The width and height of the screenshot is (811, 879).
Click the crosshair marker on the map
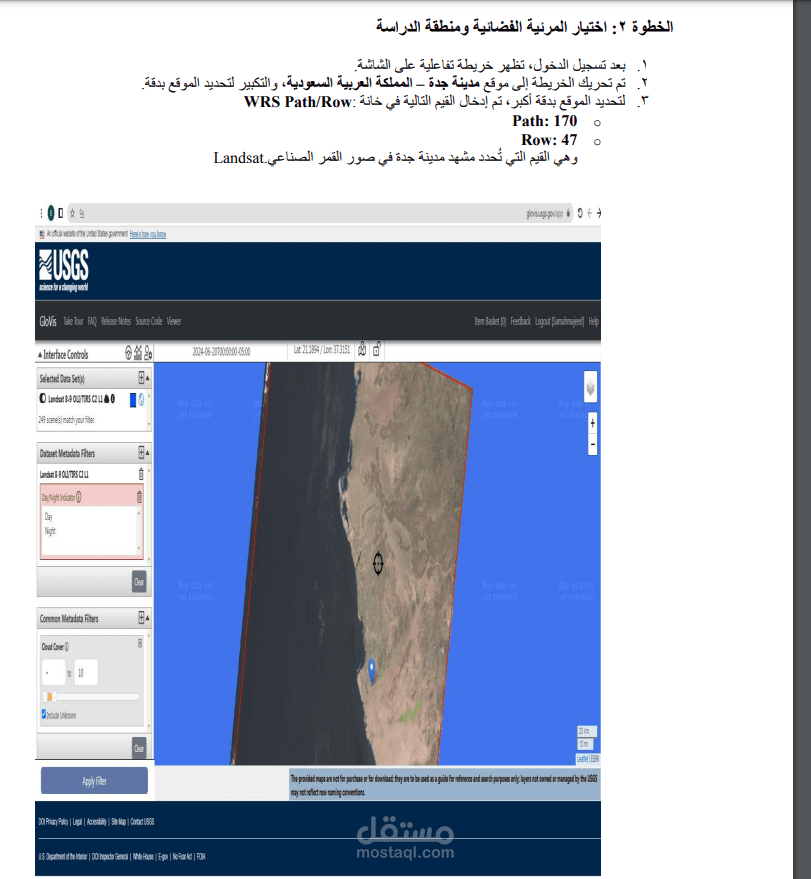[x=378, y=563]
